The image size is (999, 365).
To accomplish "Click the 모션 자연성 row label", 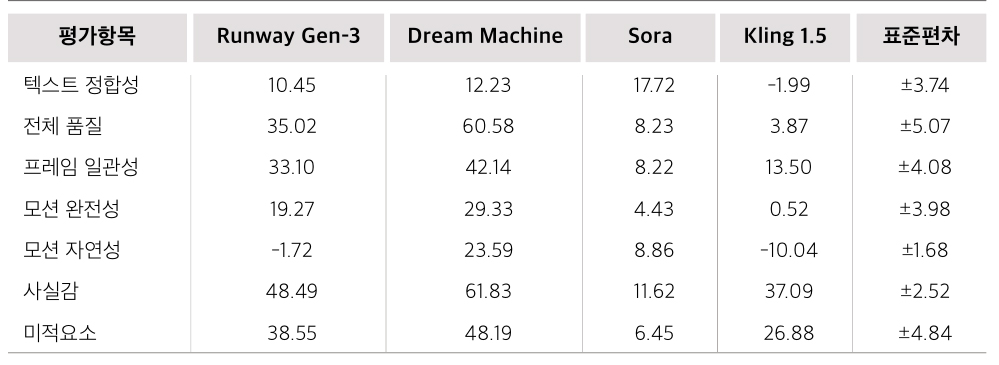I will click(71, 250).
